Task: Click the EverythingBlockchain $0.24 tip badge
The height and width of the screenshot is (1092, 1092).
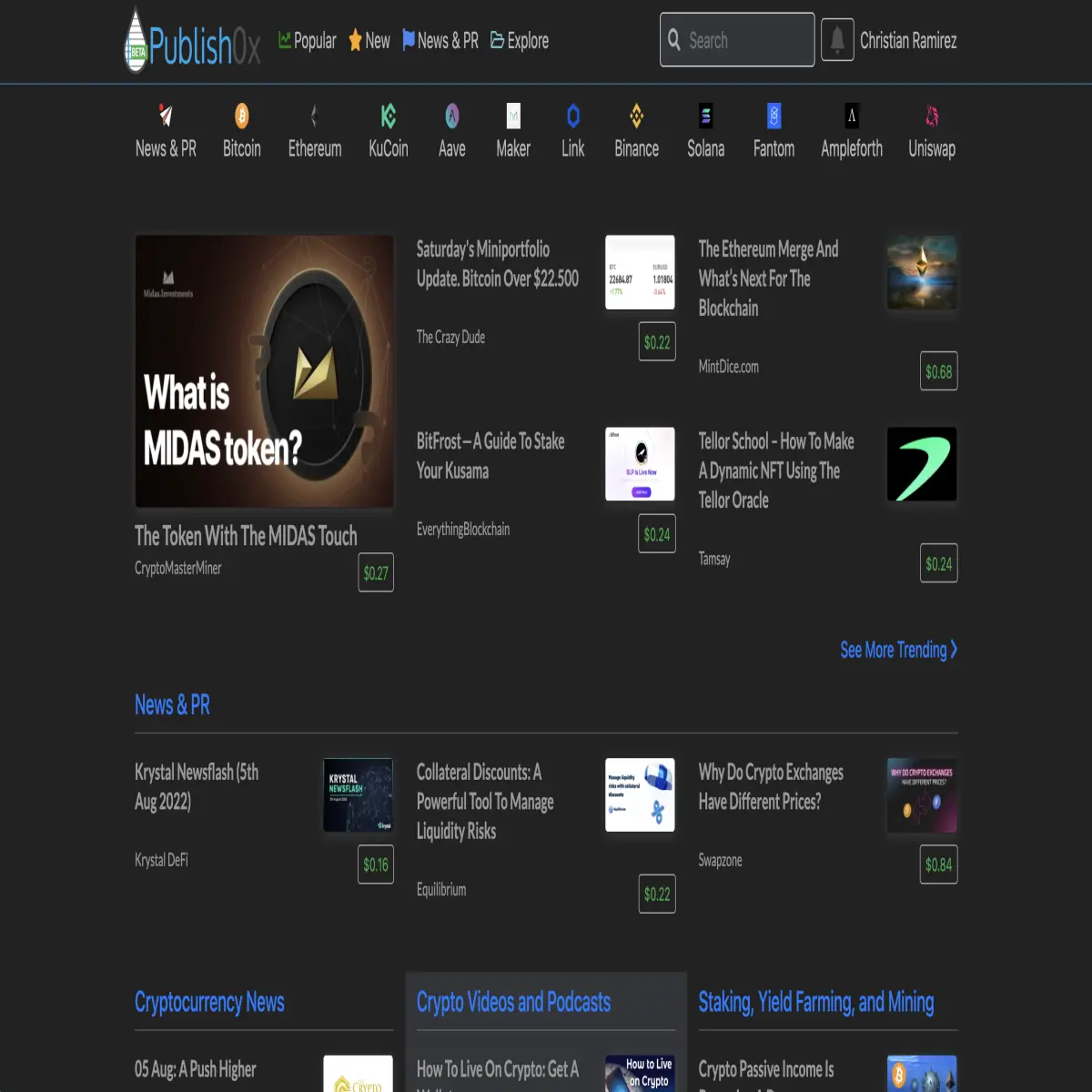Action: (657, 534)
